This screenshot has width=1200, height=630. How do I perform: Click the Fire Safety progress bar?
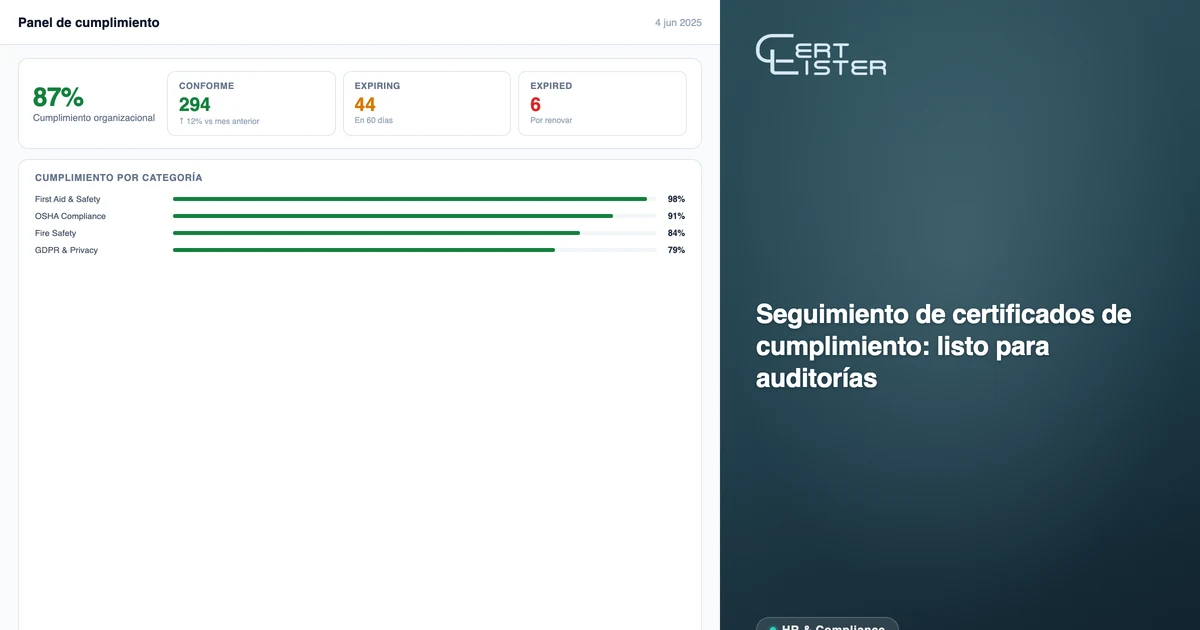tap(414, 233)
